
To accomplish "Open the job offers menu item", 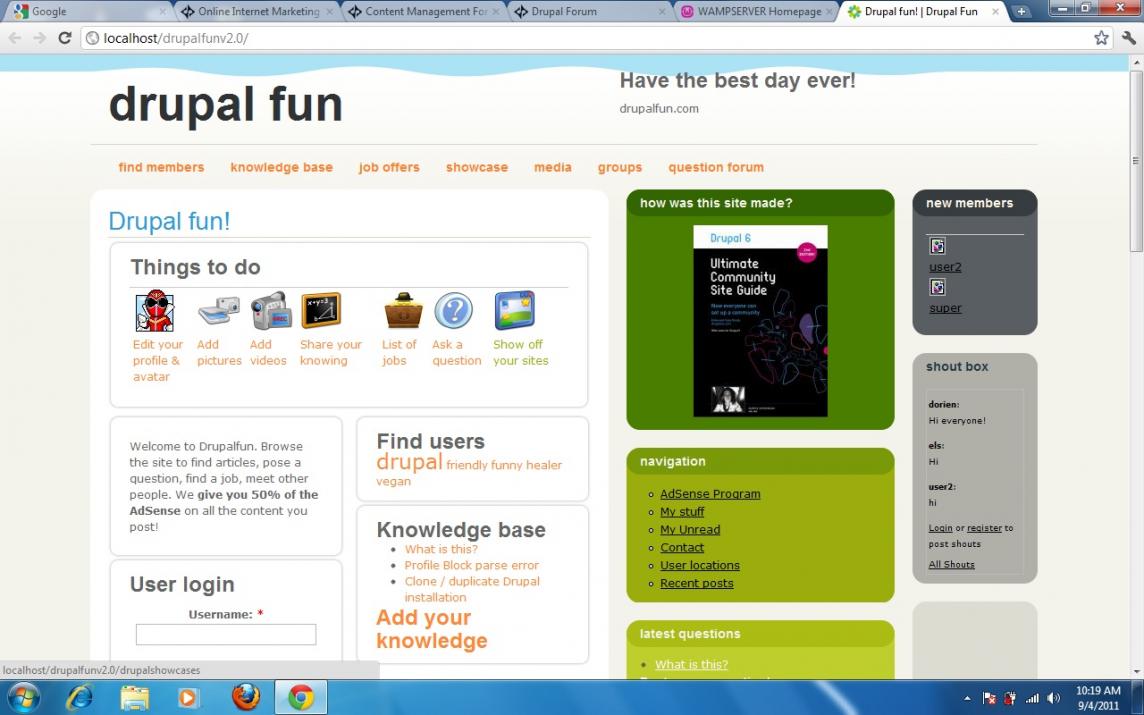I will pyautogui.click(x=389, y=167).
